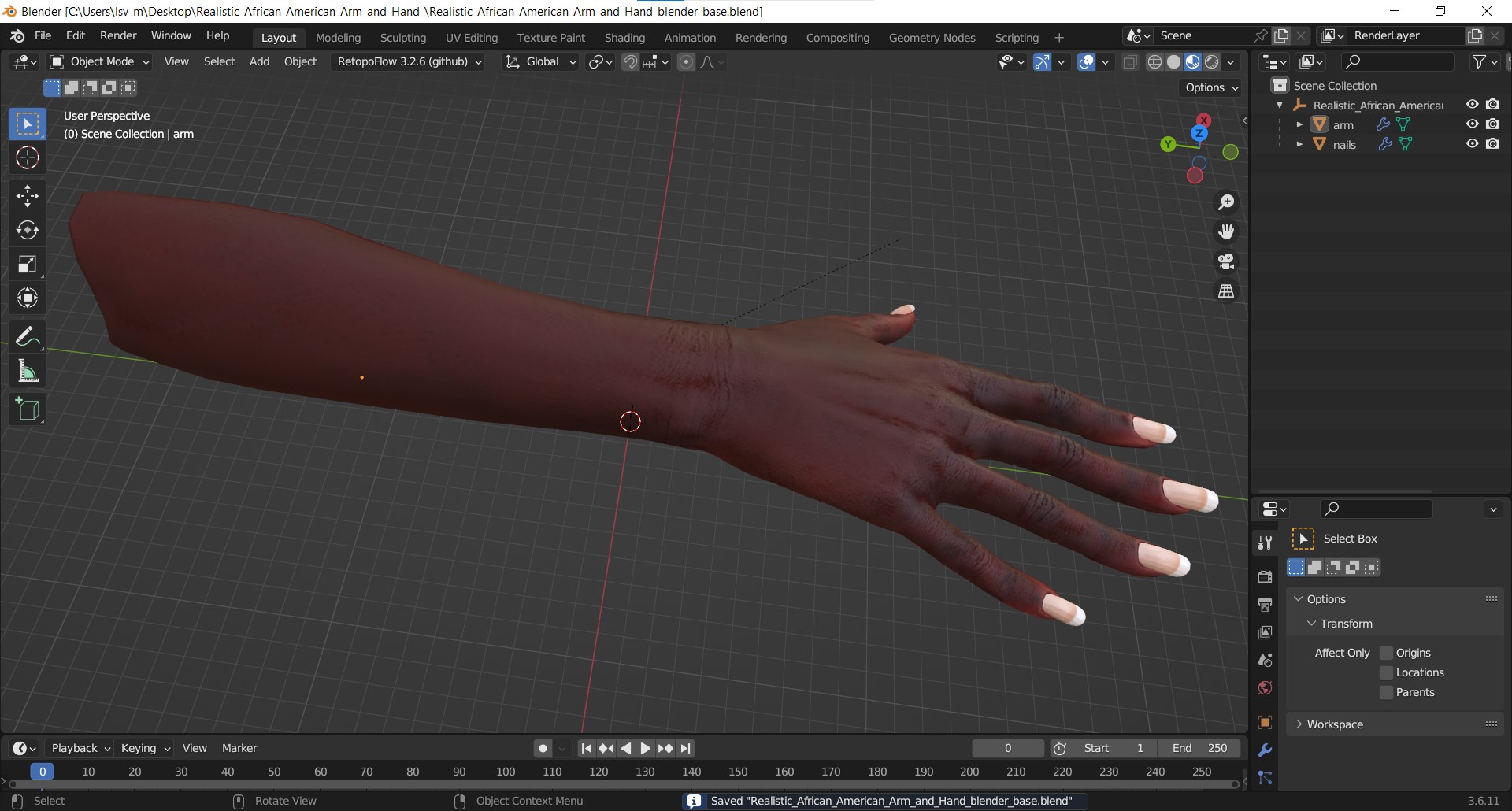Select the Add Cube tool
Screen dimensions: 1512x811
pyautogui.click(x=28, y=409)
